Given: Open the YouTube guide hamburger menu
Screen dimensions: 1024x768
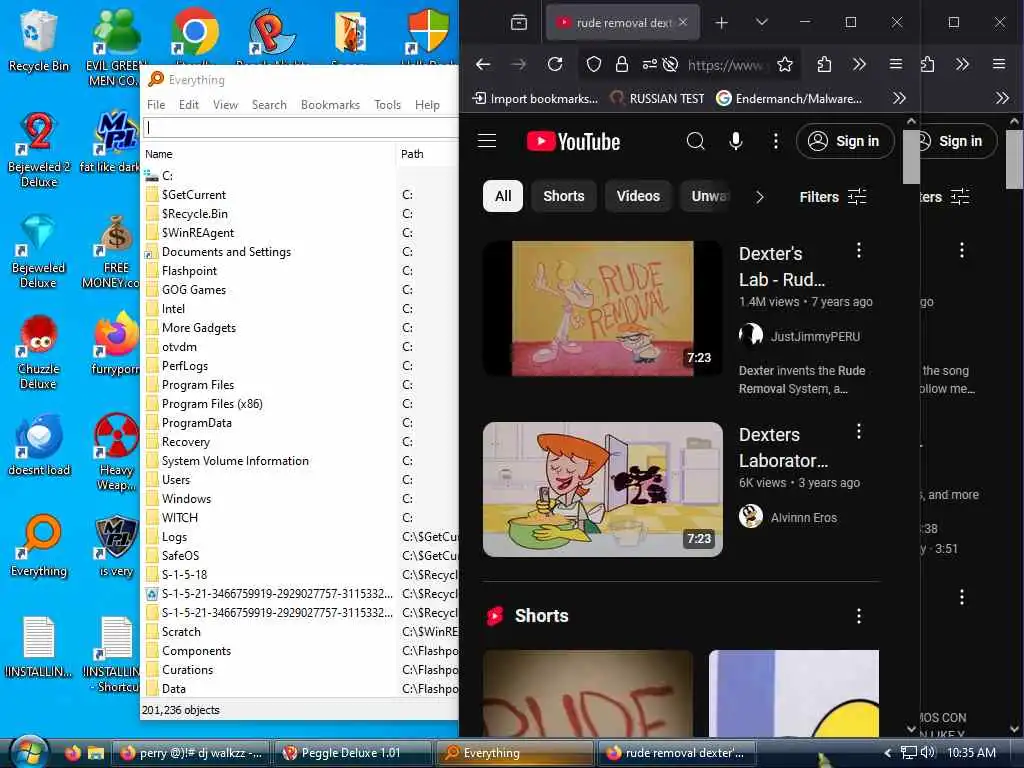Looking at the screenshot, I should coord(487,141).
